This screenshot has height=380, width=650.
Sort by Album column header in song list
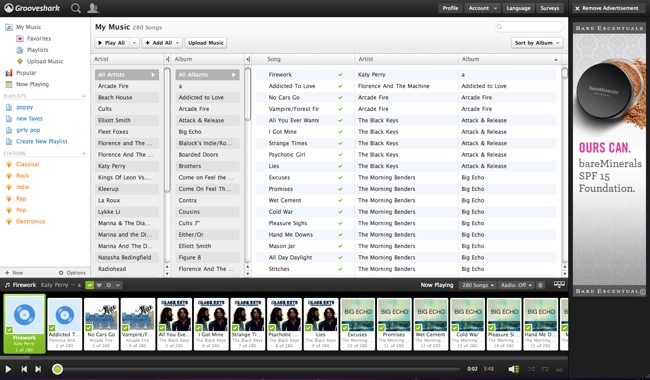471,59
